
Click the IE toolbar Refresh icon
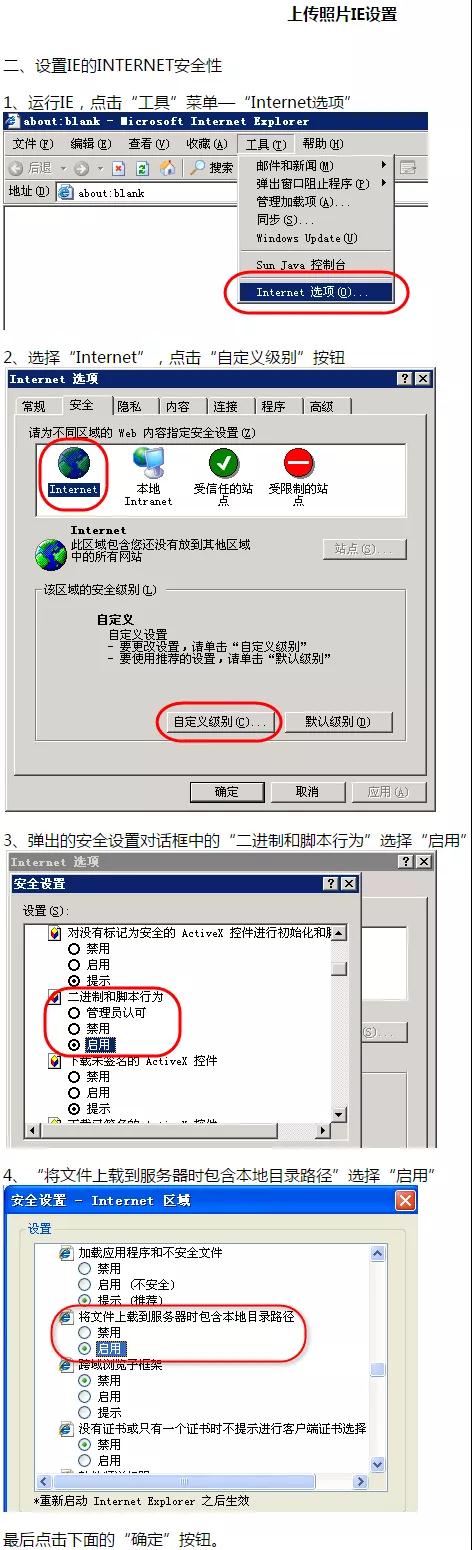pyautogui.click(x=143, y=168)
